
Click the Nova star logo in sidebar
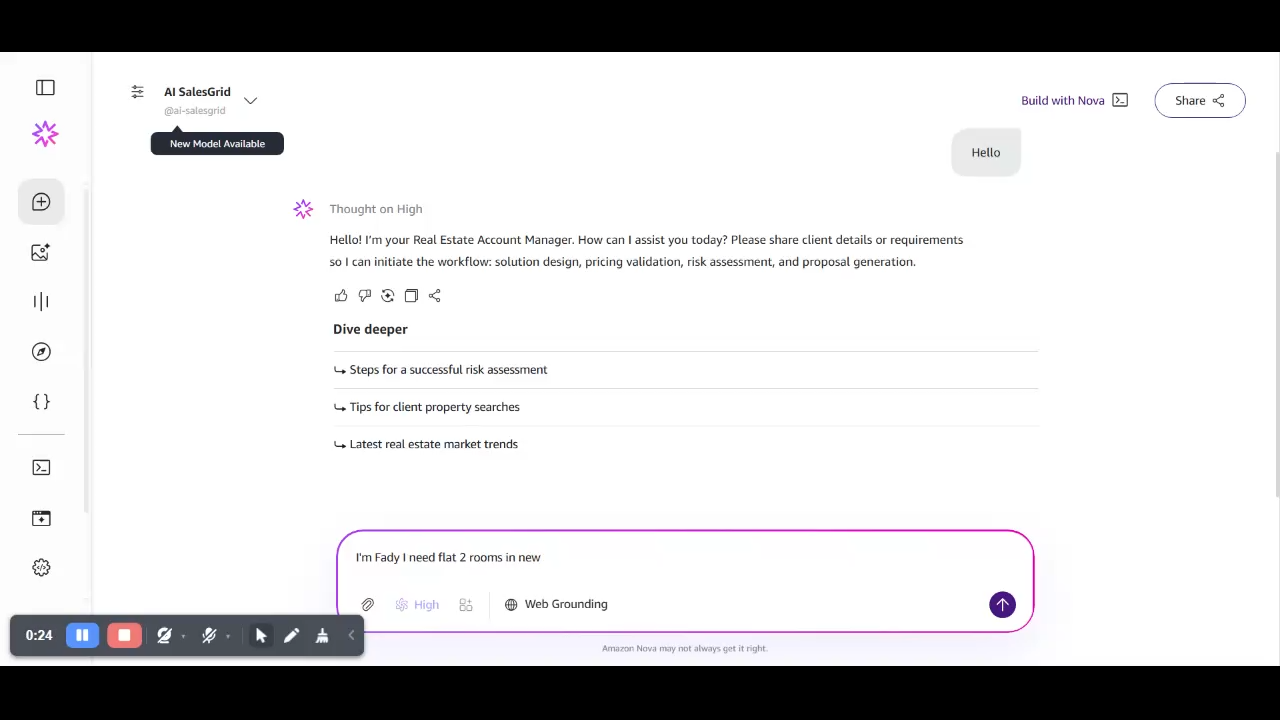pos(45,134)
